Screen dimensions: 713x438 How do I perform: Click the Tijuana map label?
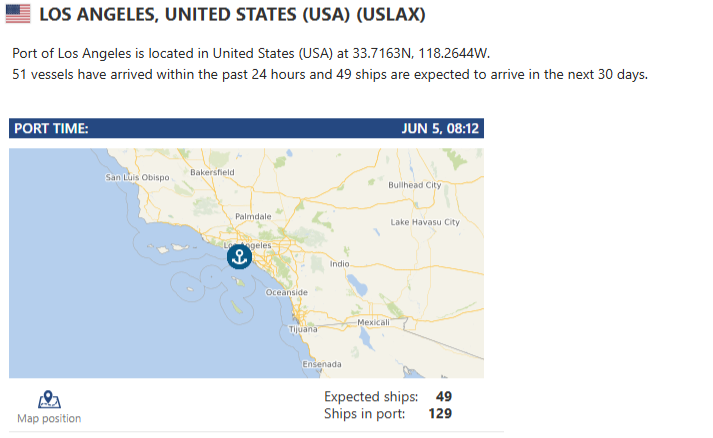tap(303, 329)
